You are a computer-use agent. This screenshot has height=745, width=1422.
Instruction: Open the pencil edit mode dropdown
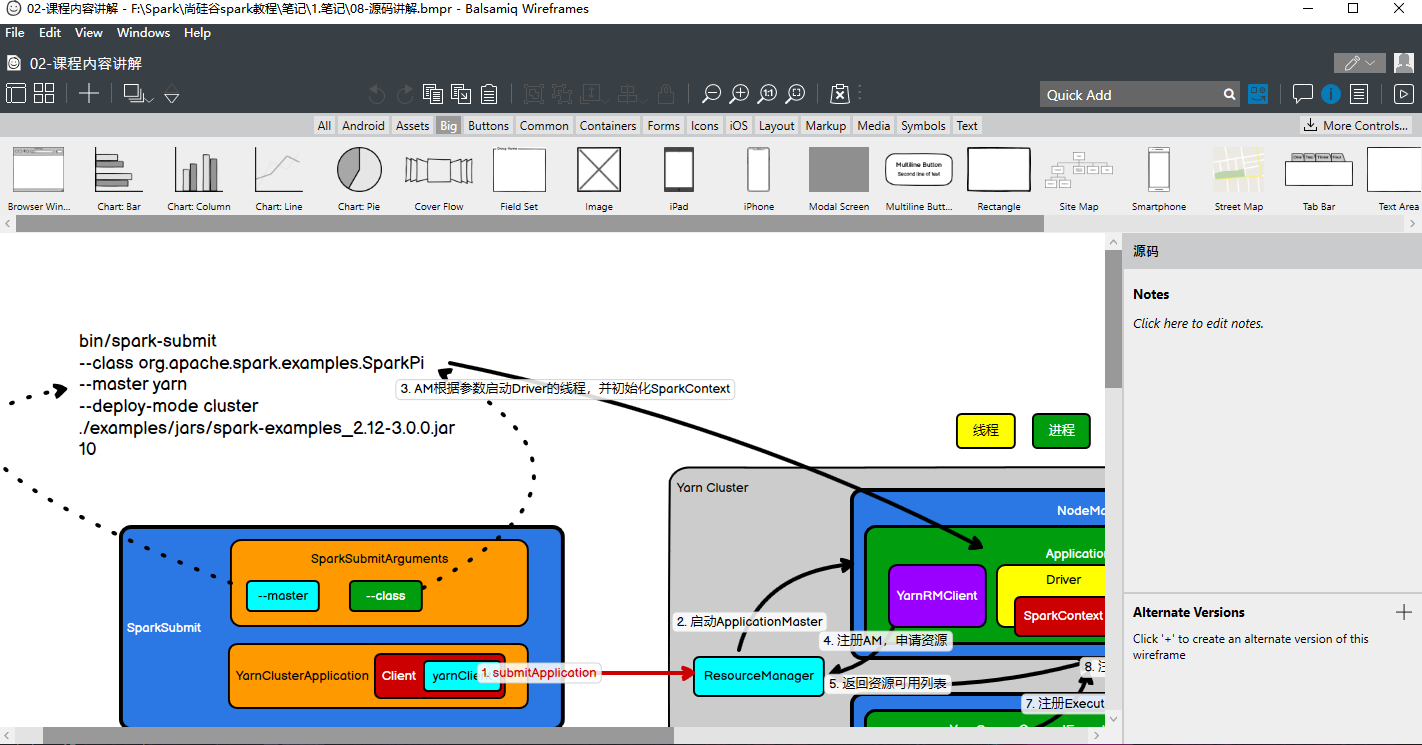click(1360, 63)
